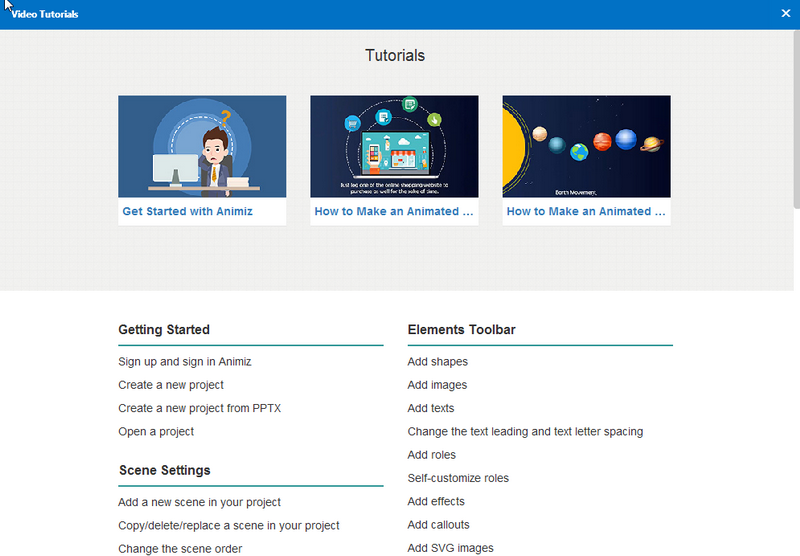This screenshot has width=800, height=556.
Task: Open the 'Add SVG images' tutorial
Action: (451, 548)
